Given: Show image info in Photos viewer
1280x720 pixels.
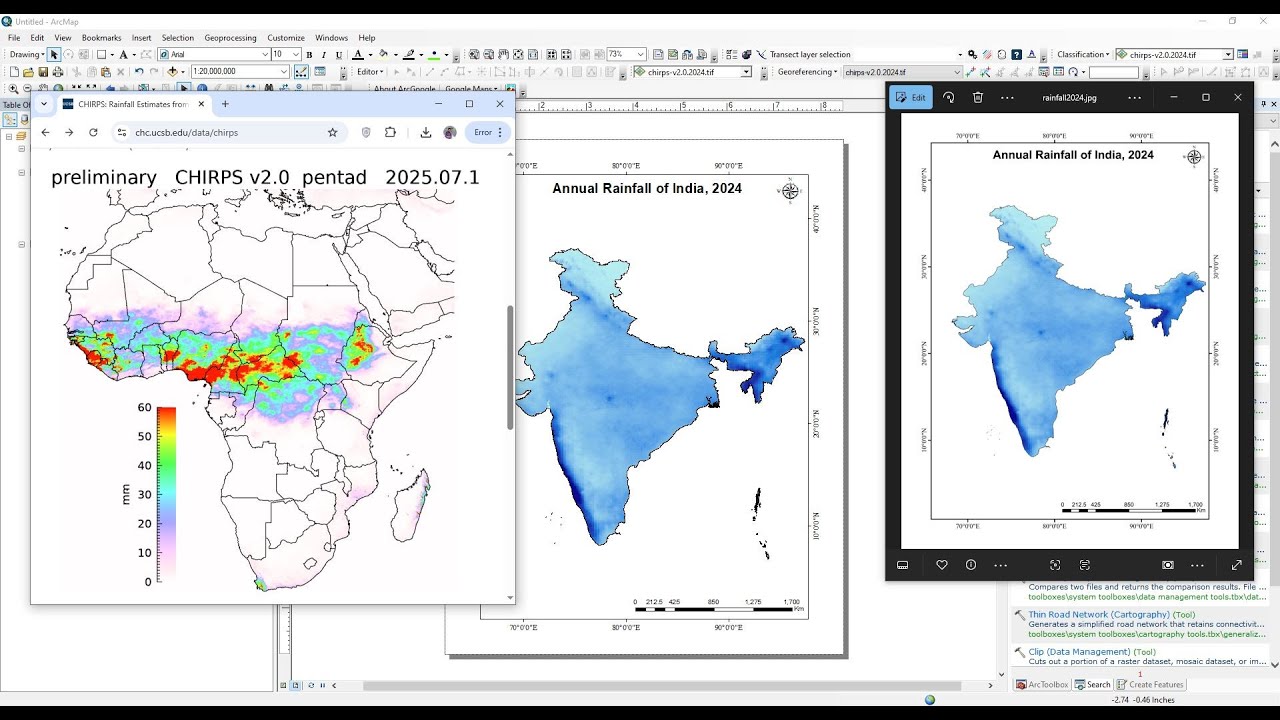Looking at the screenshot, I should (x=971, y=565).
